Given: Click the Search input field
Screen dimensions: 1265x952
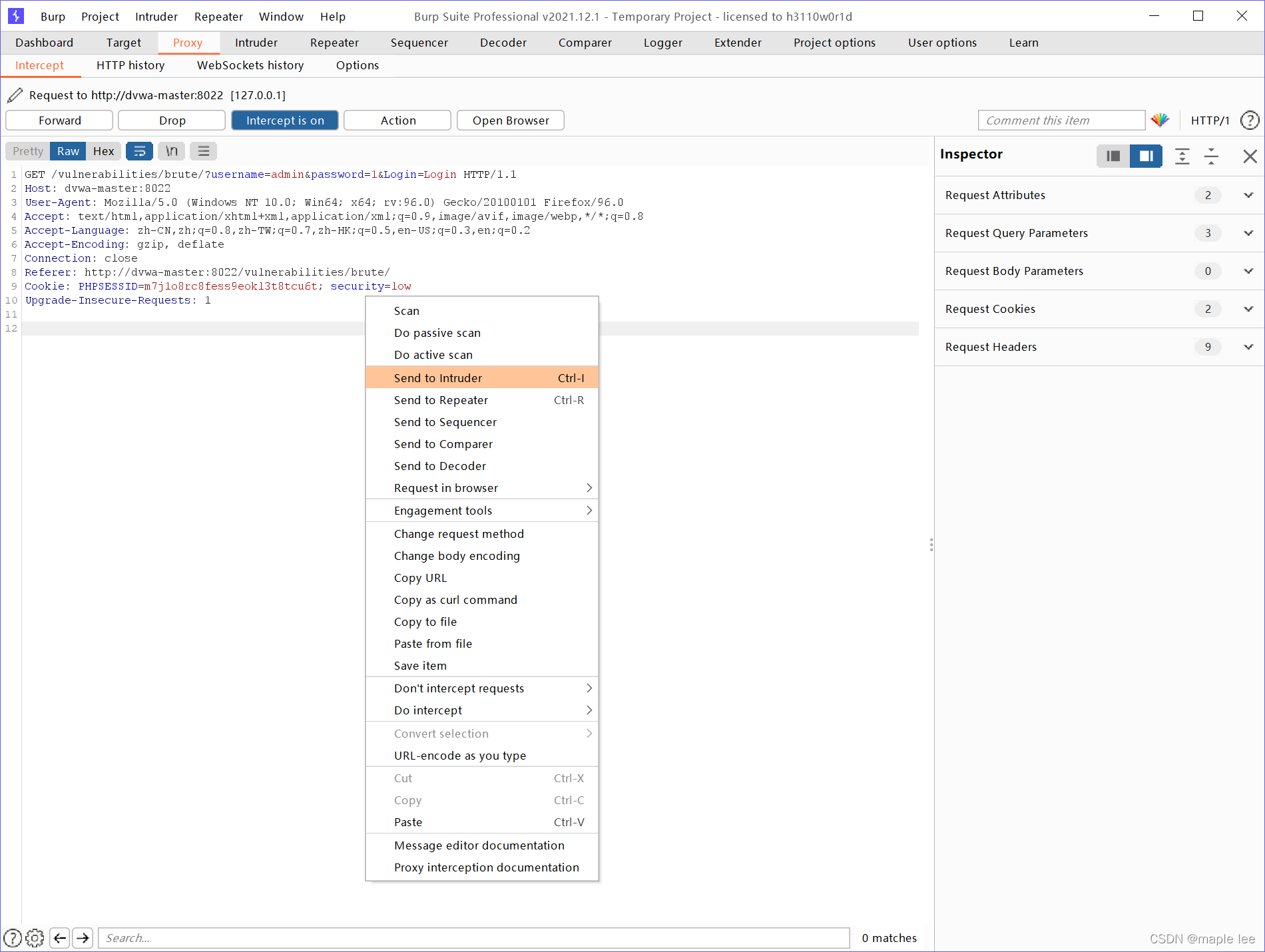Looking at the screenshot, I should 473,938.
